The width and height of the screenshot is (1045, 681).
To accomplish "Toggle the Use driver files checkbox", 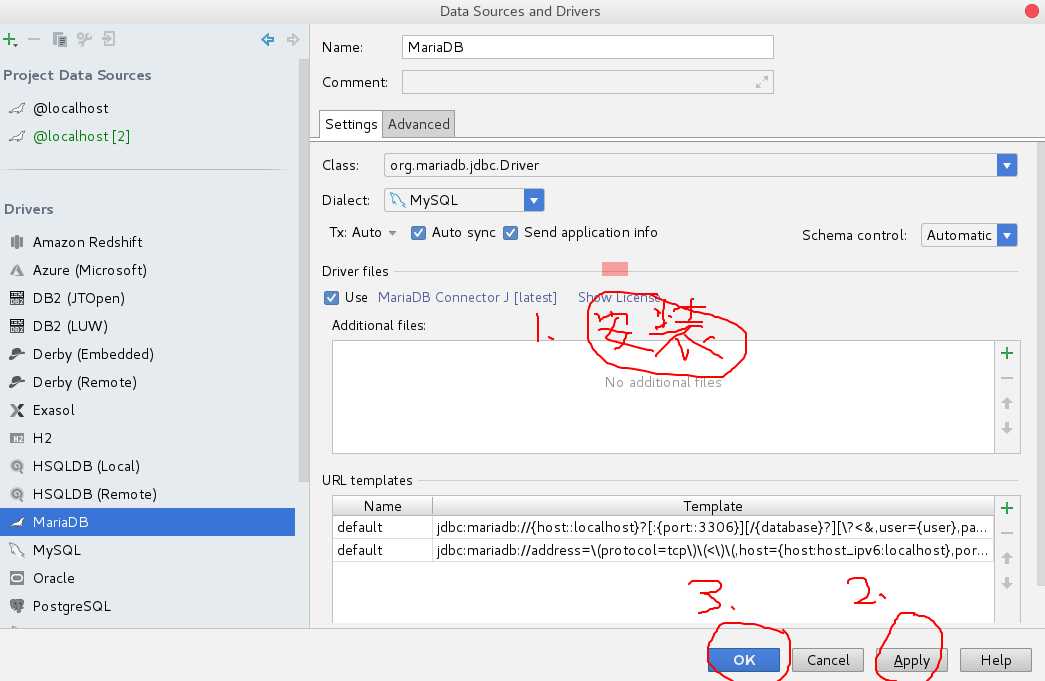I will [331, 297].
